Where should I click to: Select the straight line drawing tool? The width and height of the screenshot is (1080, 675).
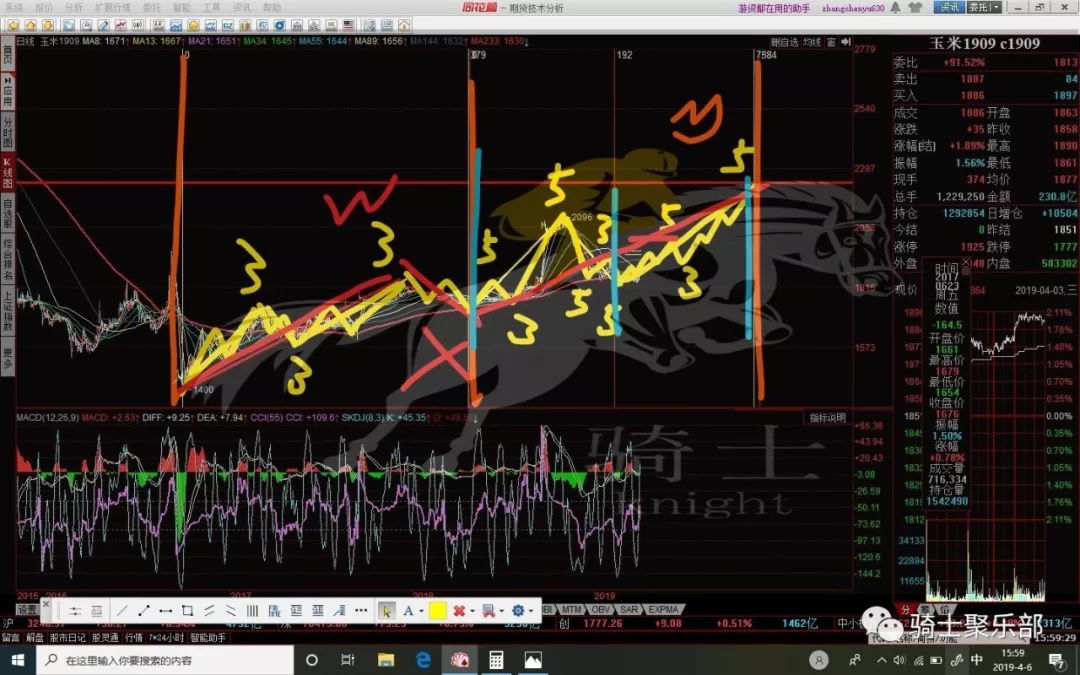122,611
